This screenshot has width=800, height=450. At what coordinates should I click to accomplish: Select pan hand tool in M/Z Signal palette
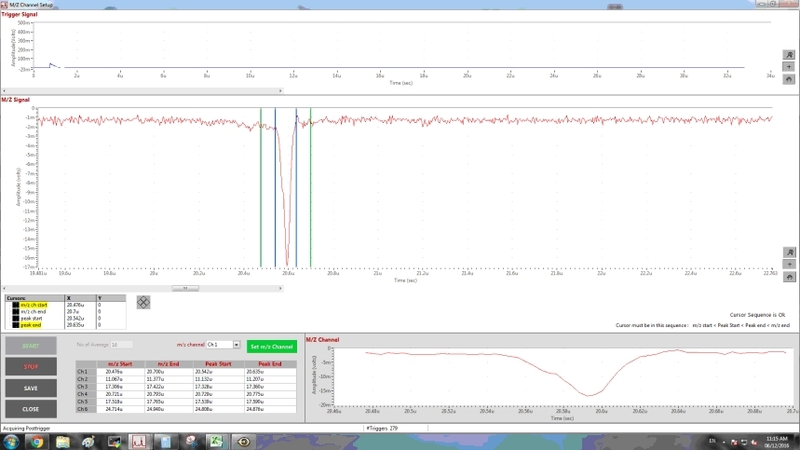789,277
